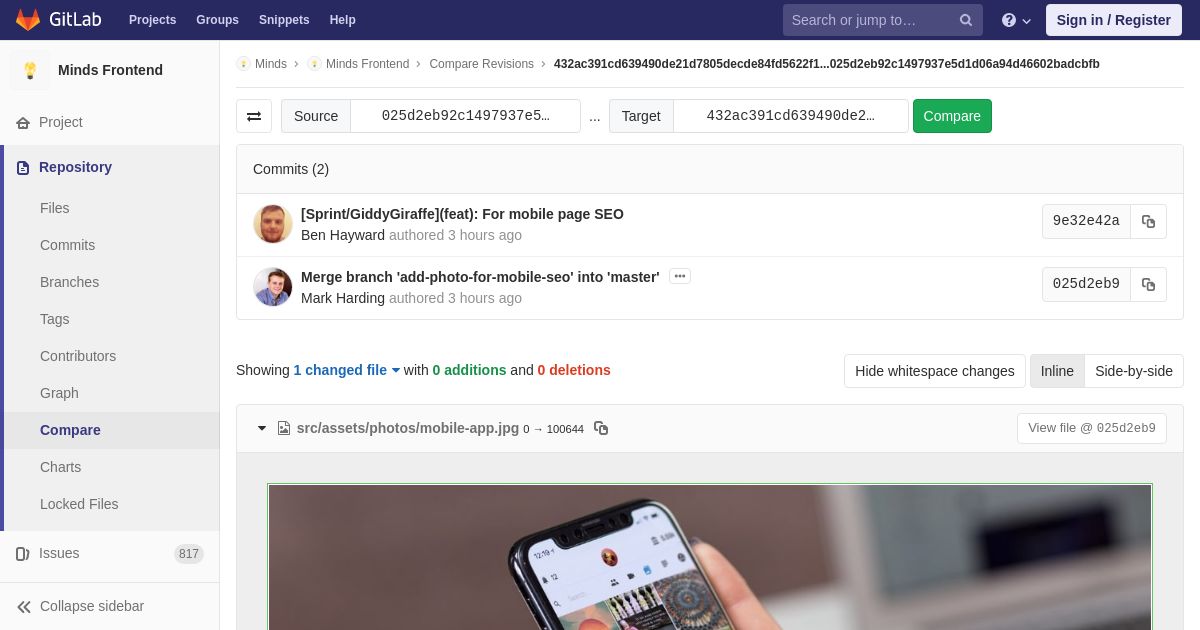Copy commit SHA 025d2eb9
The width and height of the screenshot is (1200, 630).
coord(1148,285)
